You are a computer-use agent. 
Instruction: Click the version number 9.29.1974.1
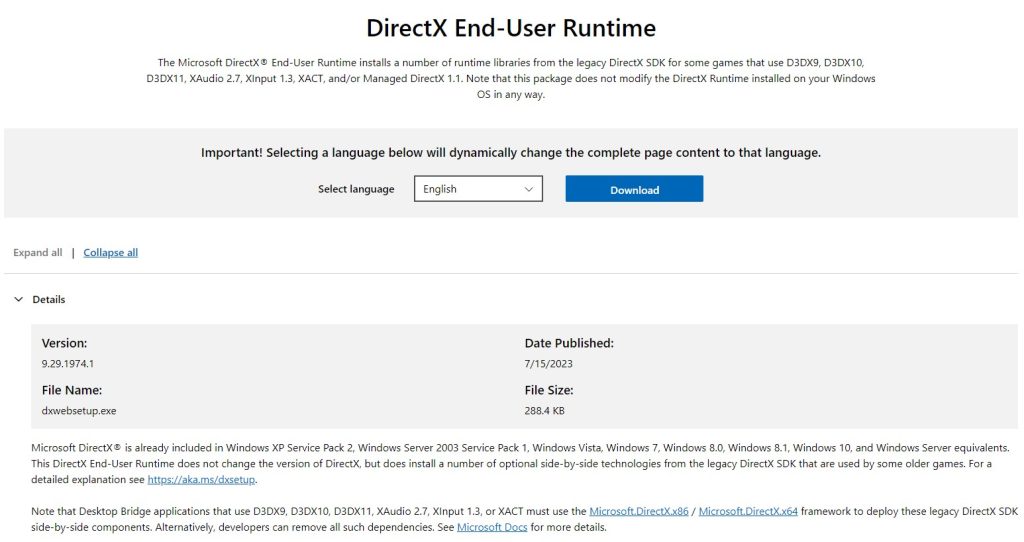[68, 364]
